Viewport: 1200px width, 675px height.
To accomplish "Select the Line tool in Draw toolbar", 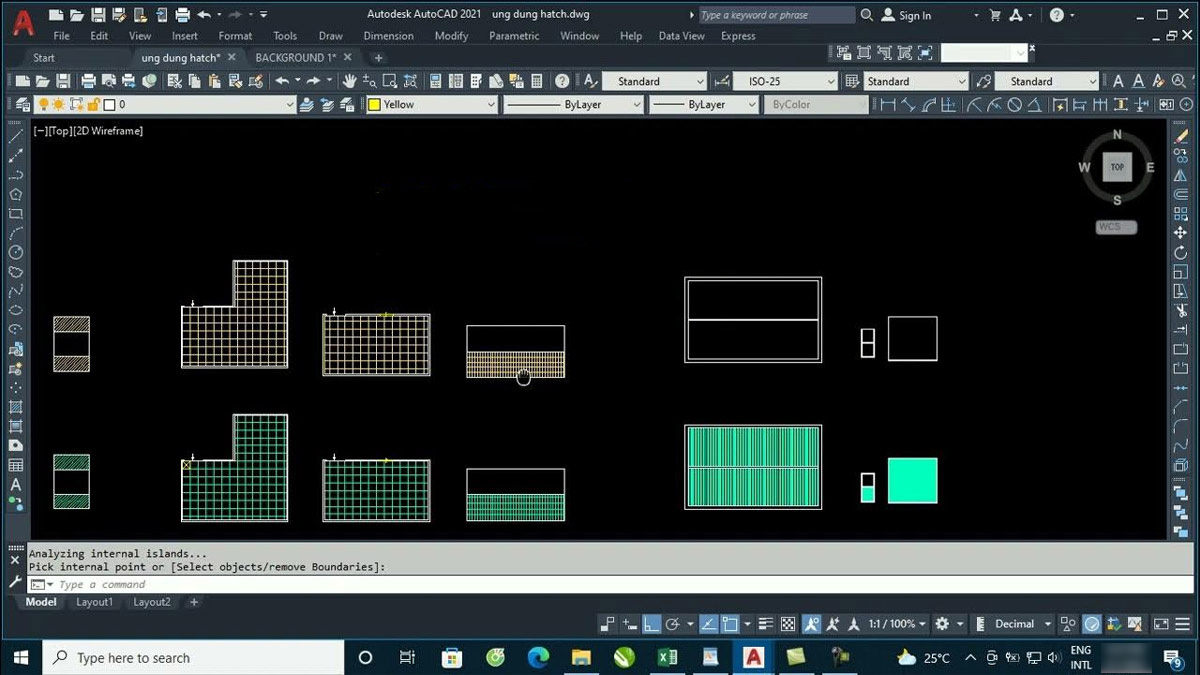I will pos(16,137).
